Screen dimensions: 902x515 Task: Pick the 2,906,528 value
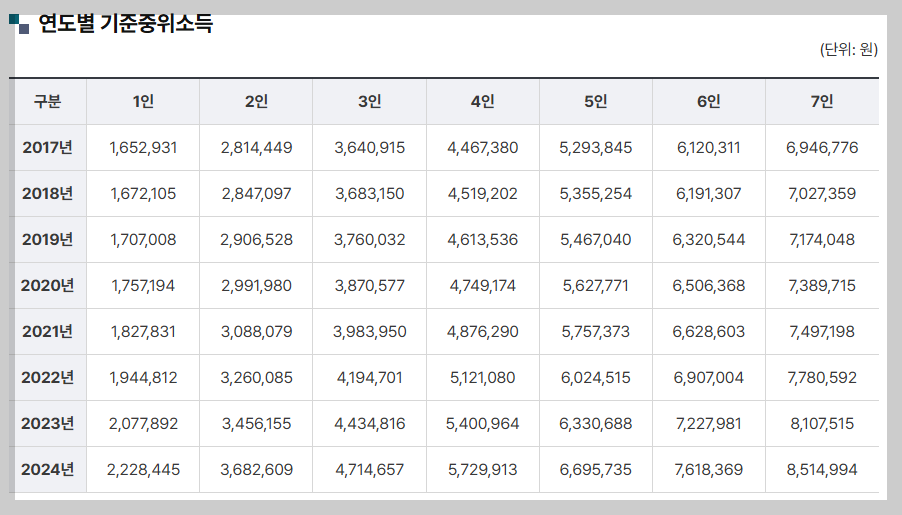pyautogui.click(x=257, y=240)
